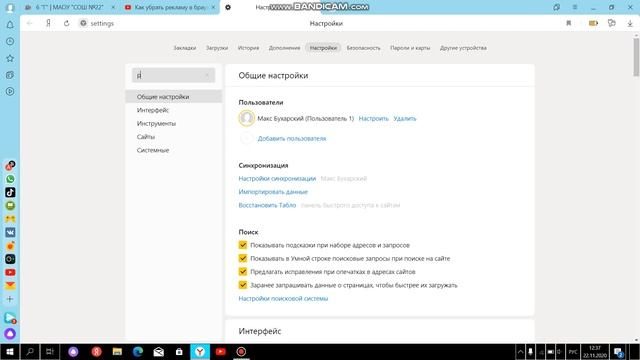Open Task View on the taskbar
The height and width of the screenshot is (360, 640).
tap(50, 352)
